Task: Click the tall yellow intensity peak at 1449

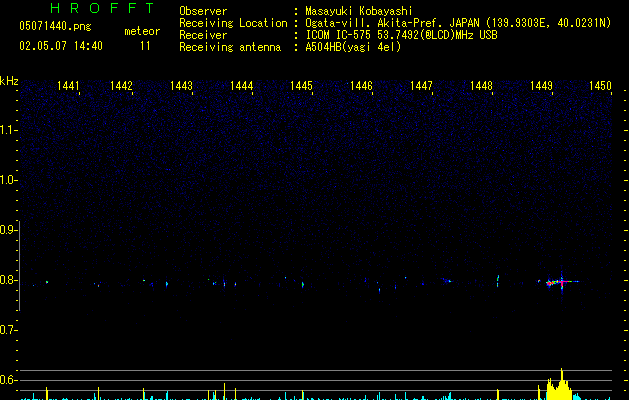Action: [x=560, y=384]
